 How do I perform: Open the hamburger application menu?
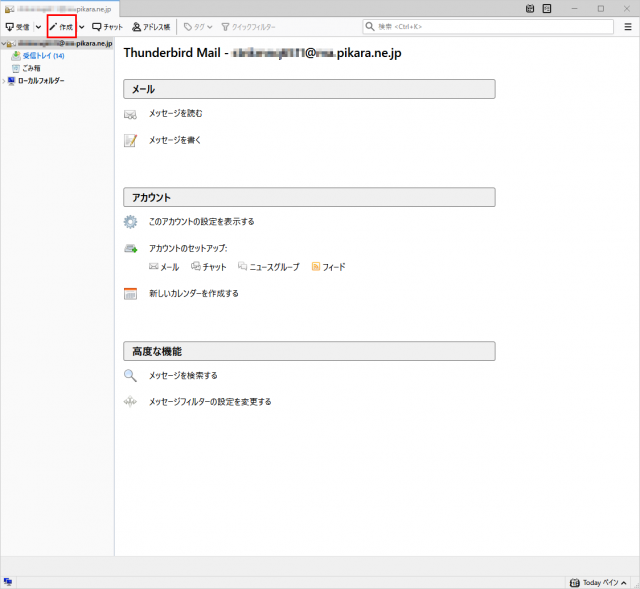628,26
